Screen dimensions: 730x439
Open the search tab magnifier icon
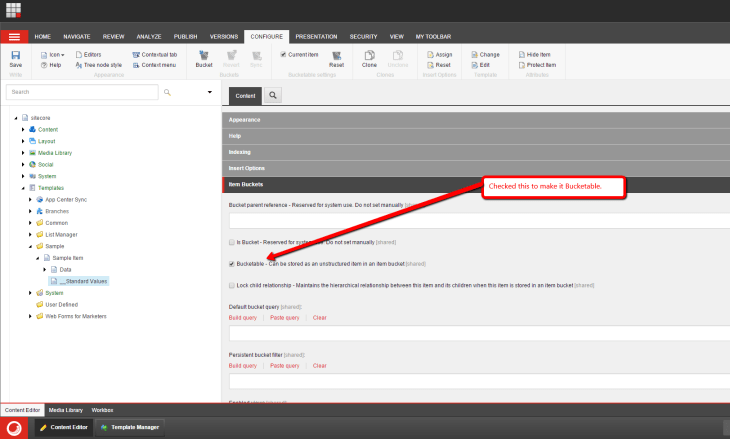coord(273,95)
